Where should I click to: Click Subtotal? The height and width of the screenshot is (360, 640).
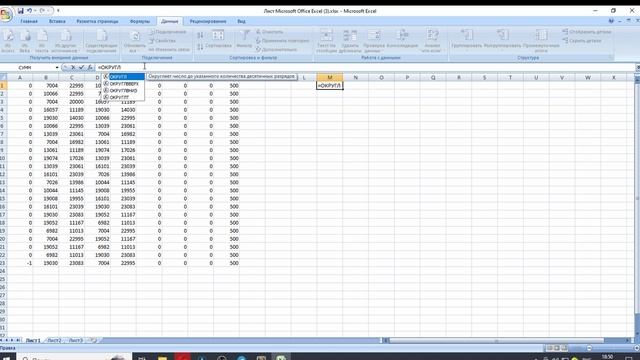[x=541, y=41]
